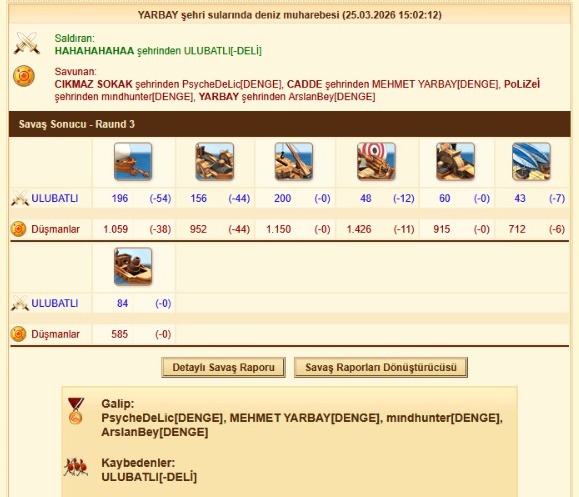The width and height of the screenshot is (579, 497).
Task: Open Savaş Raporları Dönüştürücüsü button
Action: point(381,367)
